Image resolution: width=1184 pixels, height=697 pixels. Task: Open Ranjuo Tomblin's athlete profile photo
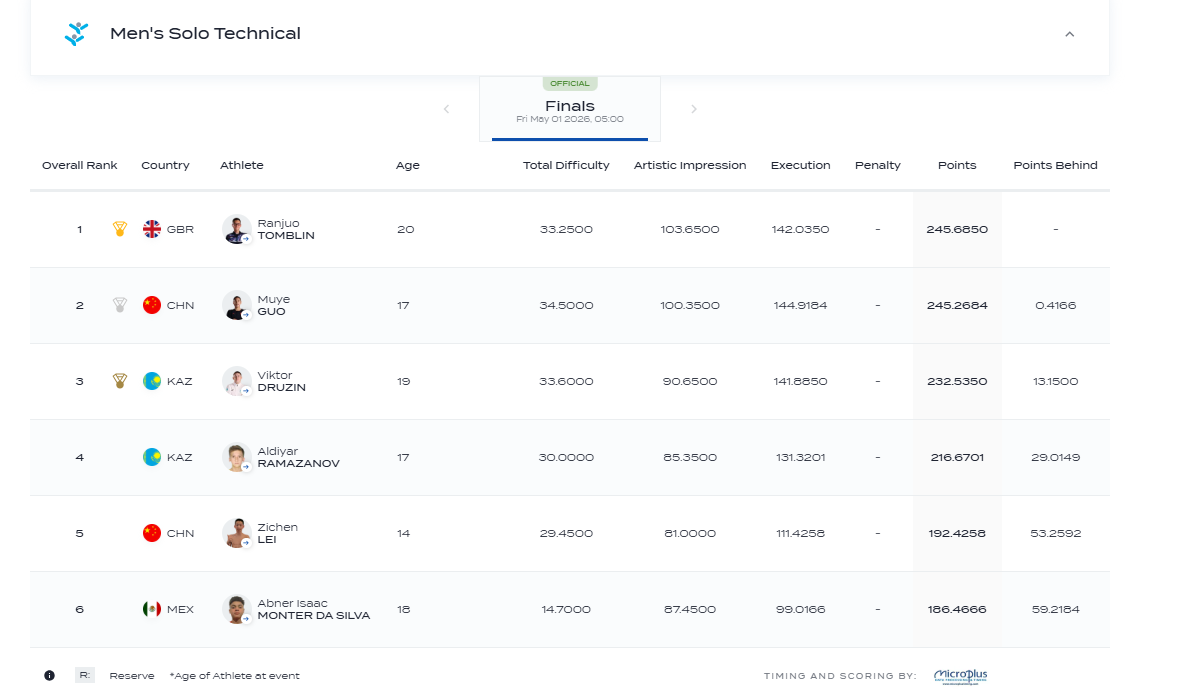coord(236,229)
